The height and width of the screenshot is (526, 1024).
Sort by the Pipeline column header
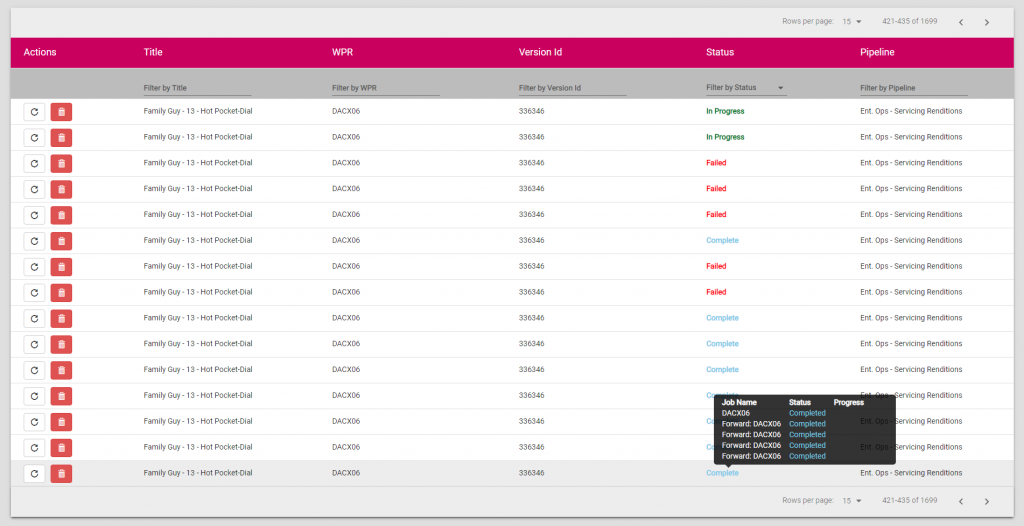coord(877,52)
